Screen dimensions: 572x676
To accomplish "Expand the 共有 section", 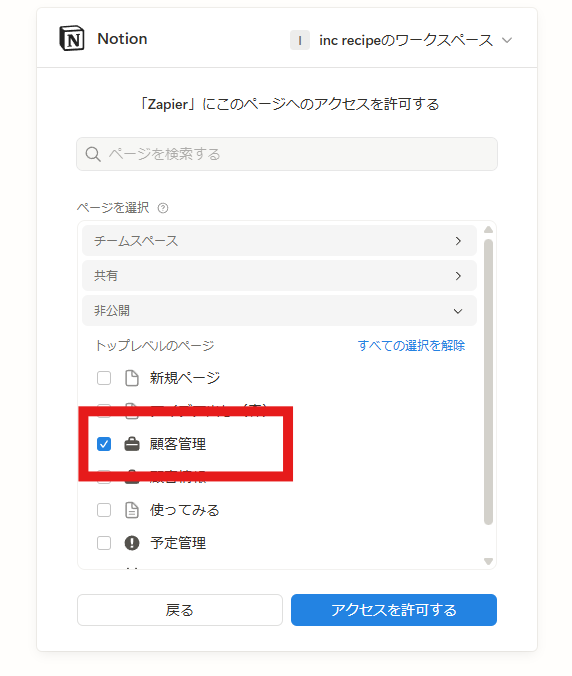I will 279,275.
